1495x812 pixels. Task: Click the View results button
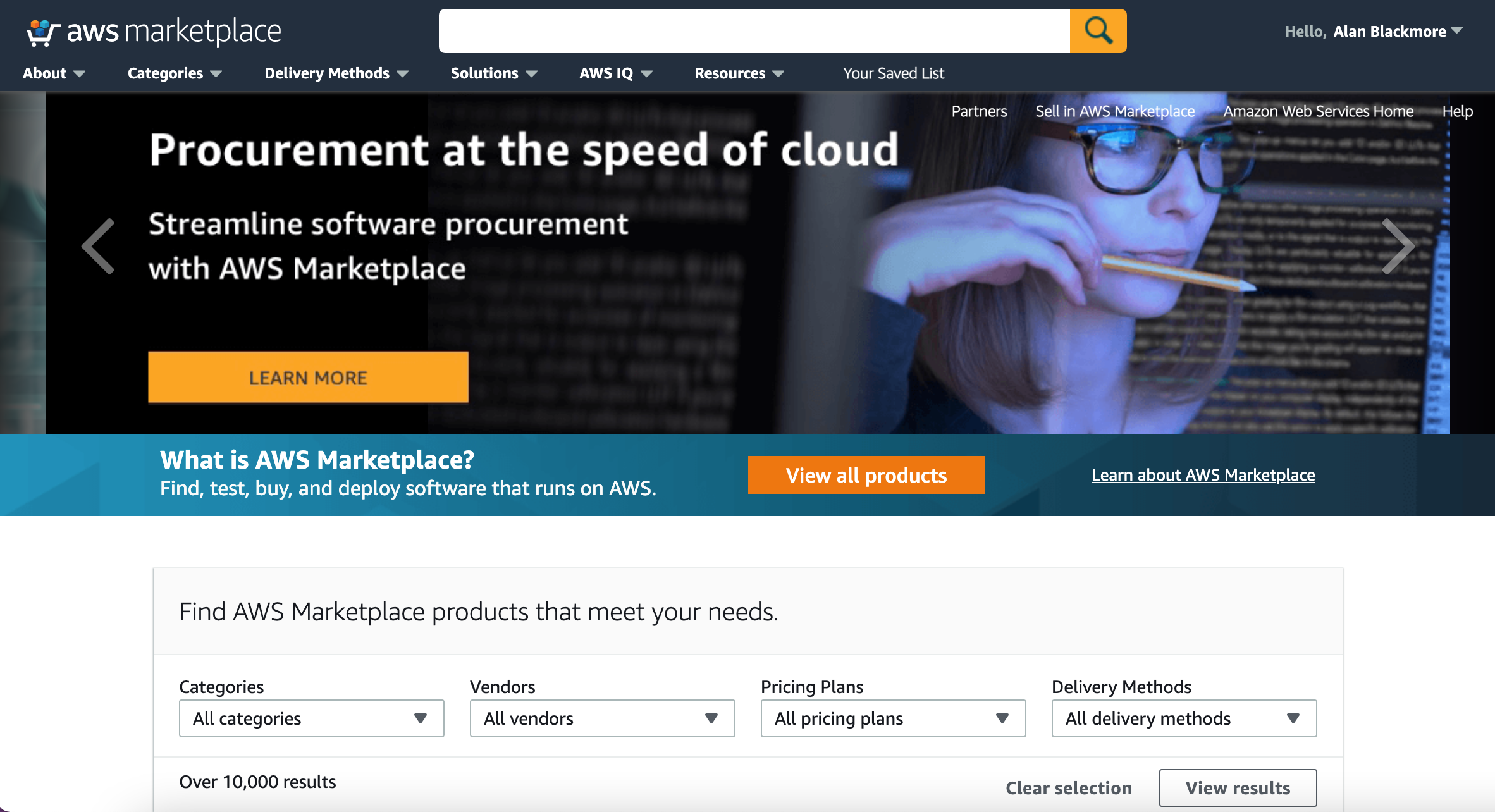click(1238, 788)
